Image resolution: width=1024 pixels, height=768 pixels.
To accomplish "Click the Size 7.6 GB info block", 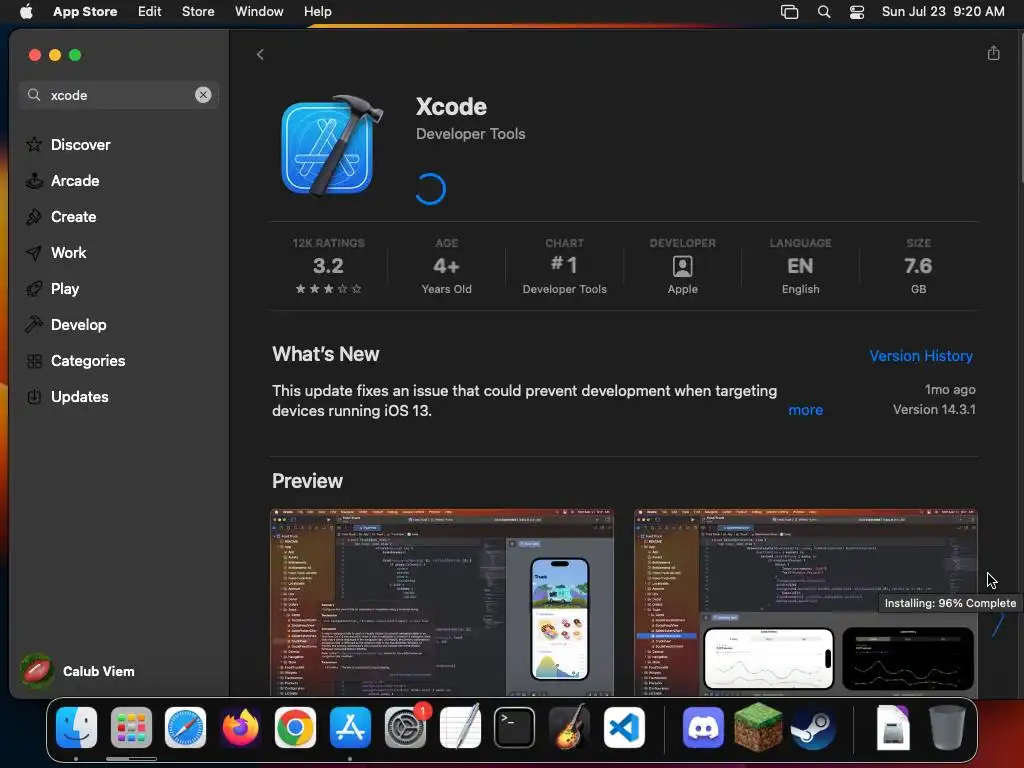I will (x=918, y=266).
